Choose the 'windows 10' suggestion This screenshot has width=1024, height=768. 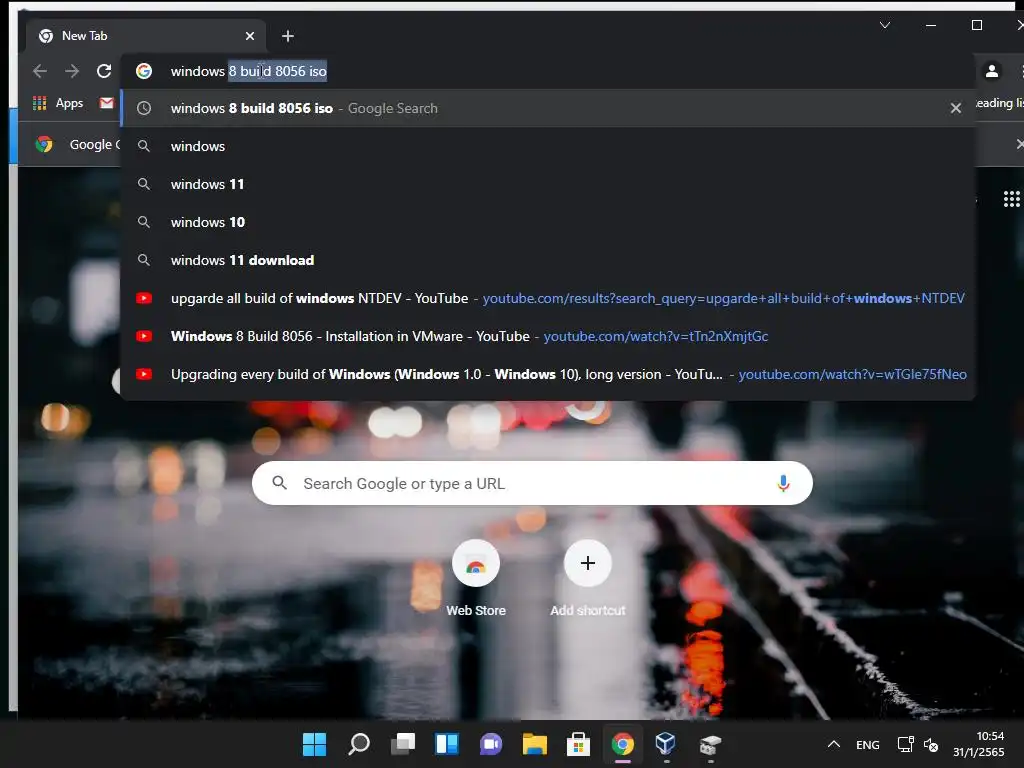[549, 222]
